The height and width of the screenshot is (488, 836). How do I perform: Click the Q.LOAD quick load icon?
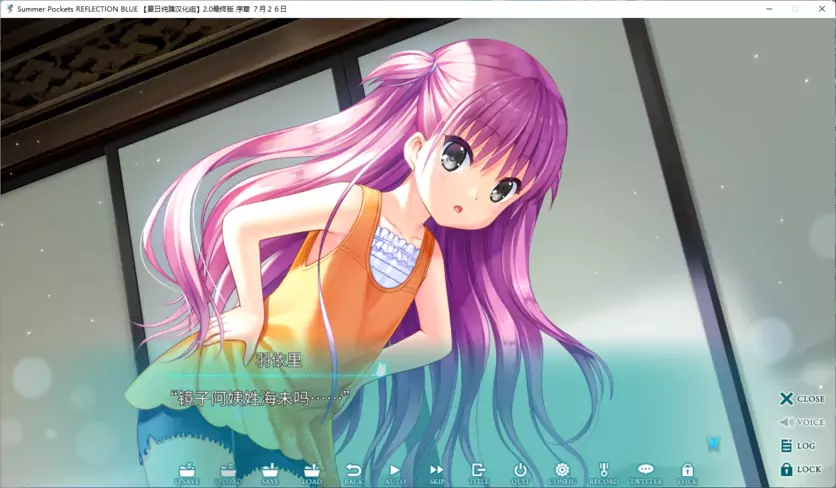click(228, 474)
